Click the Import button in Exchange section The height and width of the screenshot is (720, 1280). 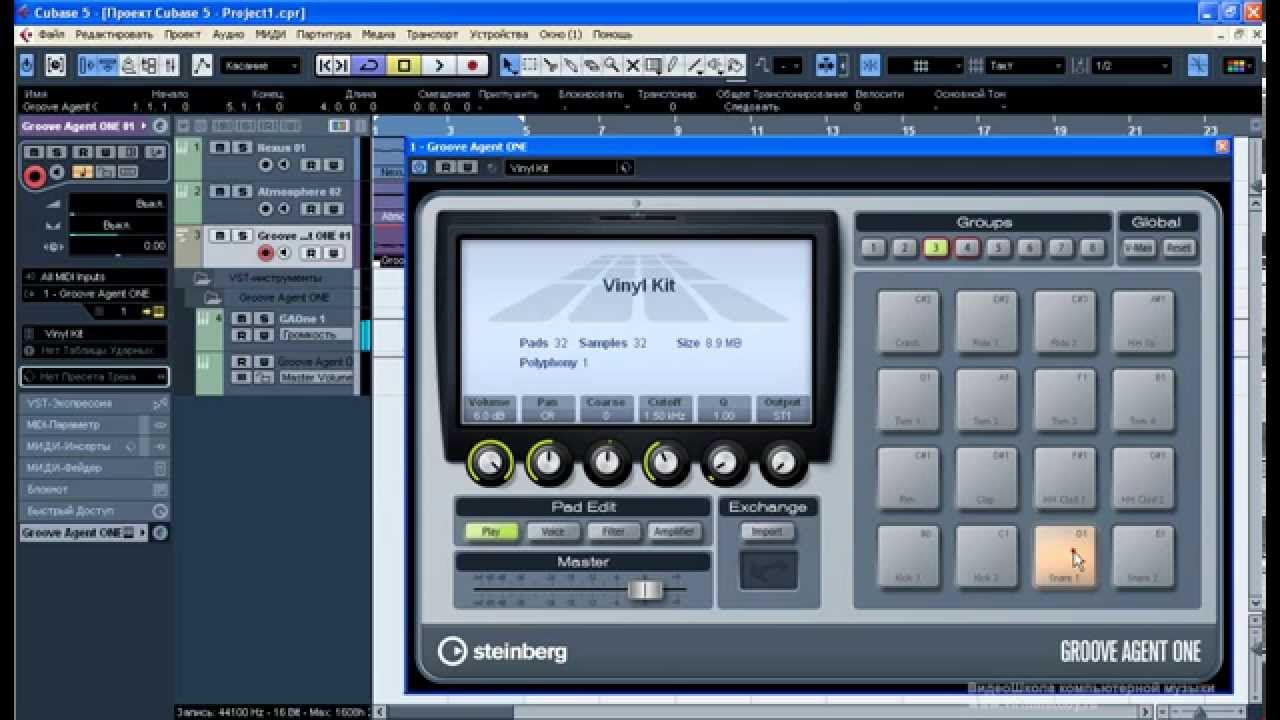tap(768, 532)
